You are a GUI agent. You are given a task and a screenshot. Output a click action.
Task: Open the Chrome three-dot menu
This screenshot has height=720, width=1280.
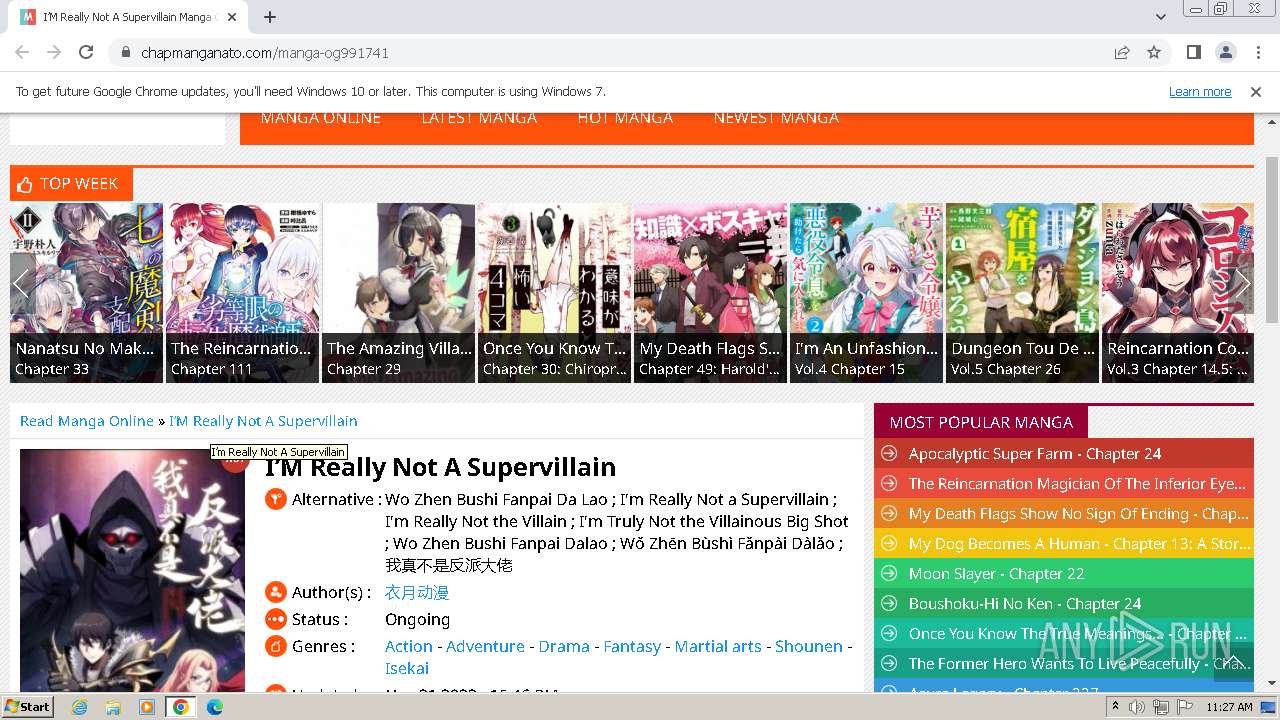[1257, 52]
